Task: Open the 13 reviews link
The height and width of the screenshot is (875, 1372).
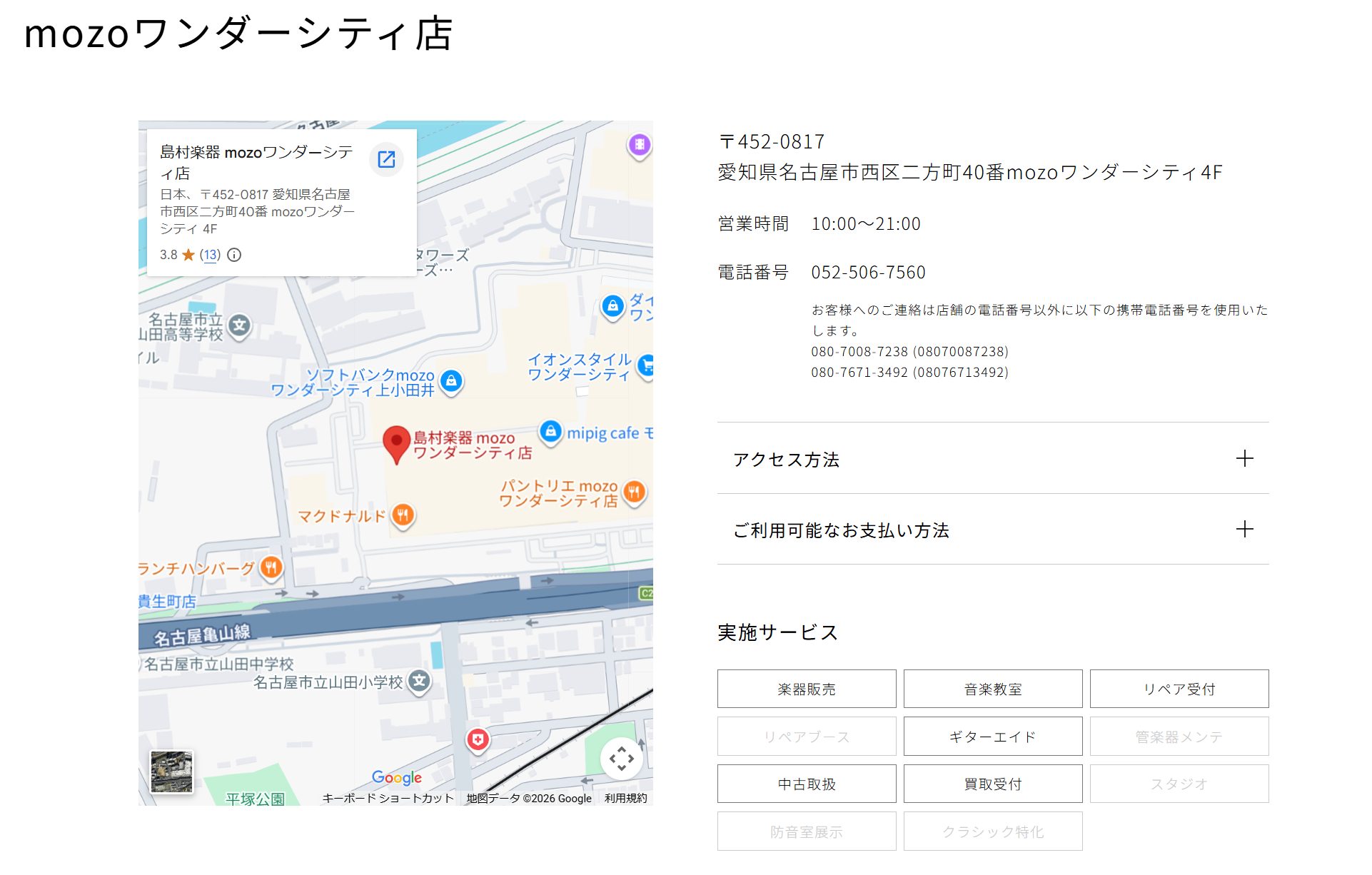Action: click(210, 255)
